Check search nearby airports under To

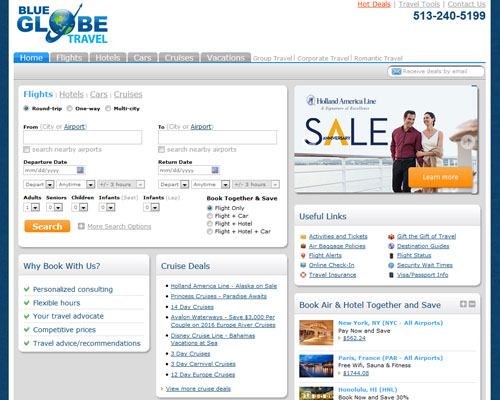coord(161,149)
